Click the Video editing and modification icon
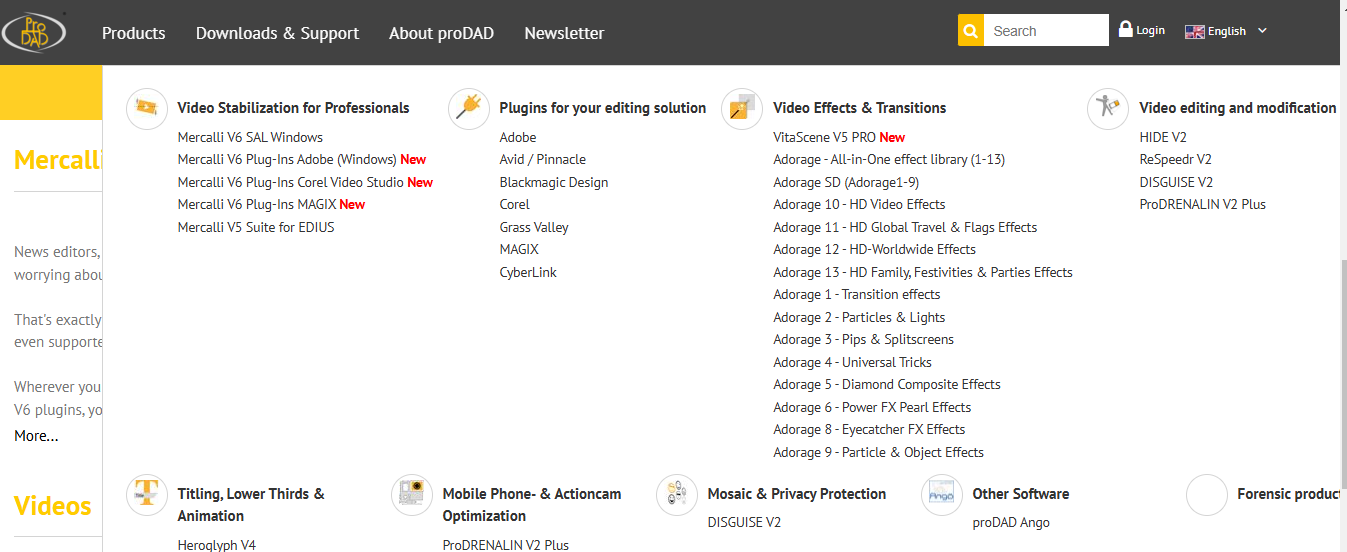The image size is (1347, 552). 1108,108
